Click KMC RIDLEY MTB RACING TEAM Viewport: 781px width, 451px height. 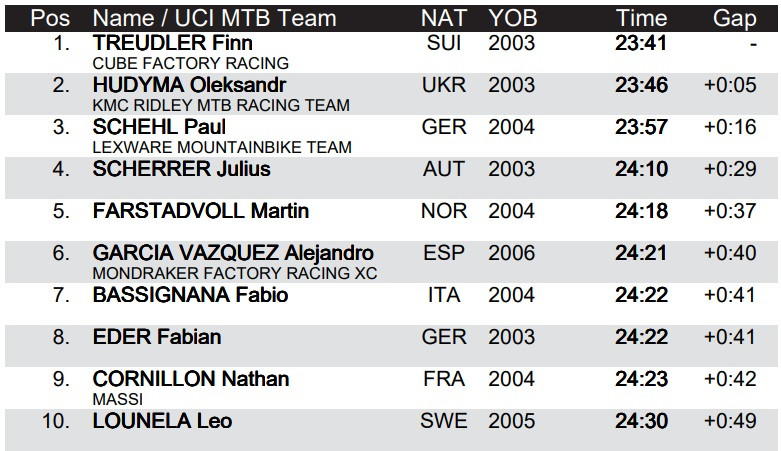click(x=221, y=105)
